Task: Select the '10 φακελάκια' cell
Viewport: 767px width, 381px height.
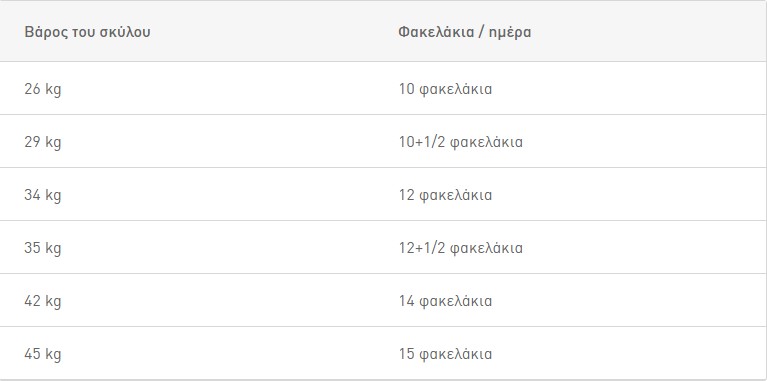Action: coord(445,90)
